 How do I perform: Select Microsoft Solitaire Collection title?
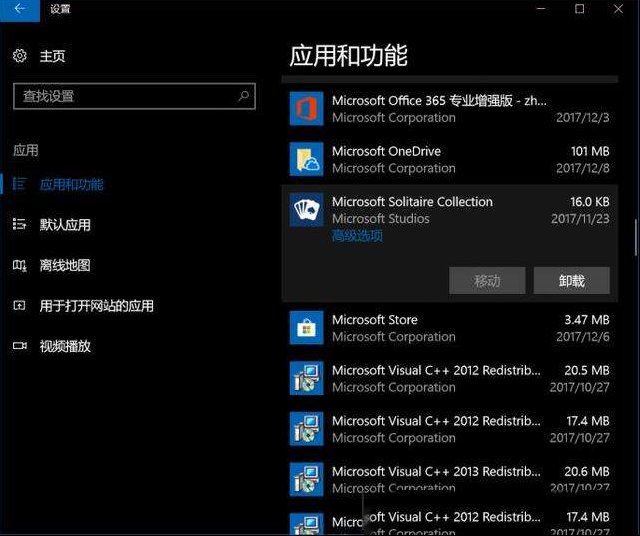412,202
